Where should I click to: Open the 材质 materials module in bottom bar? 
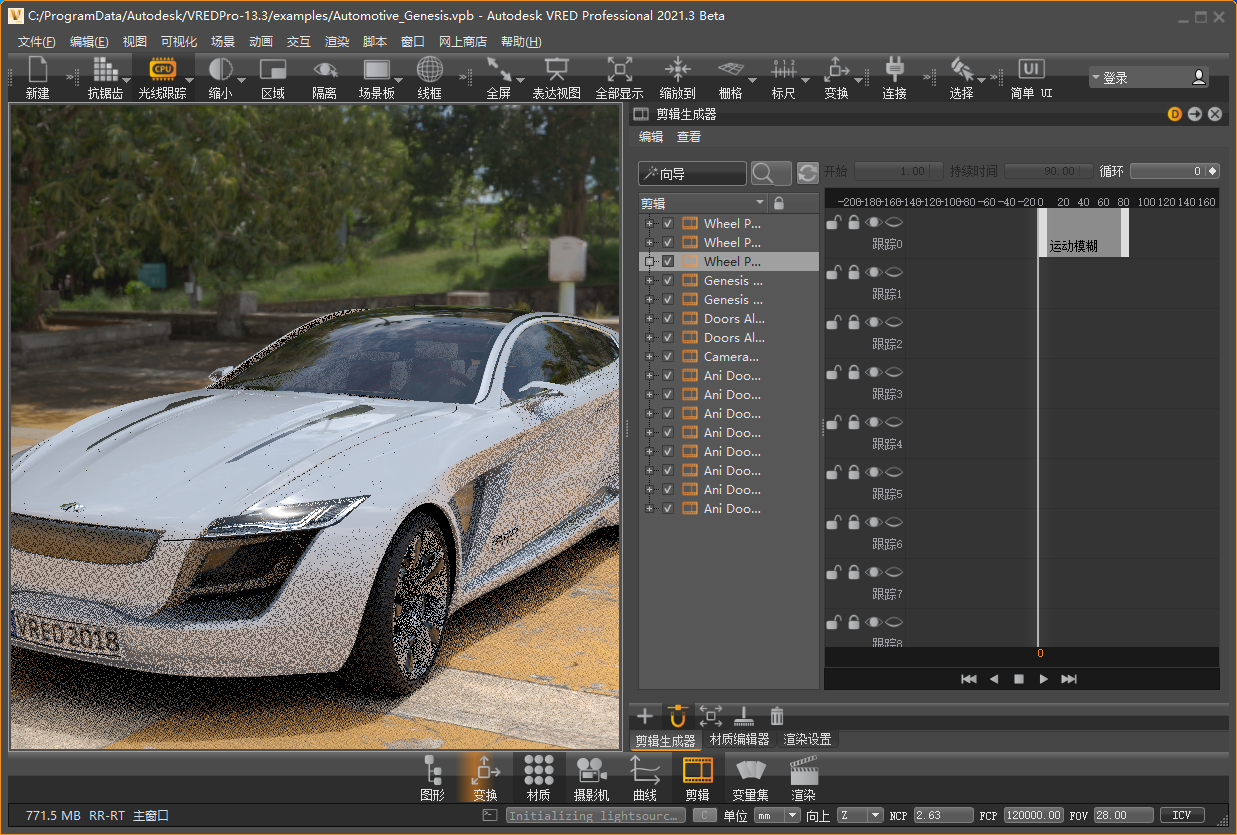pyautogui.click(x=538, y=770)
